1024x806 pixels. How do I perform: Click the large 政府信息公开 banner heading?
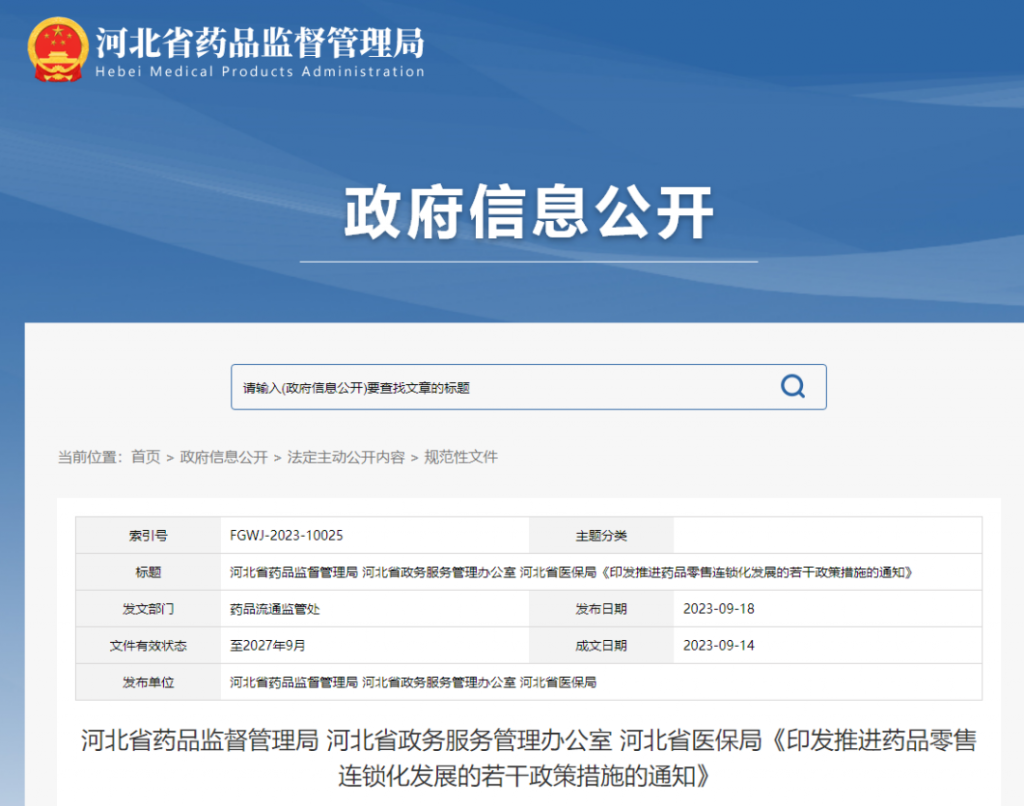(529, 212)
